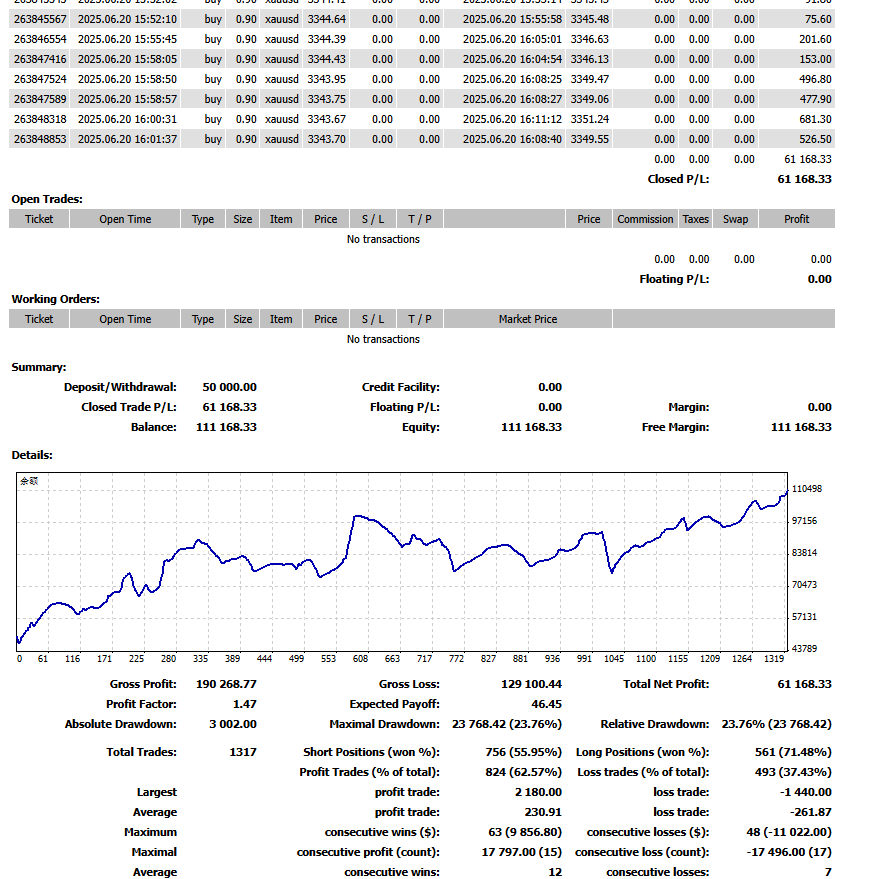Click the Taxes column header

coord(696,219)
